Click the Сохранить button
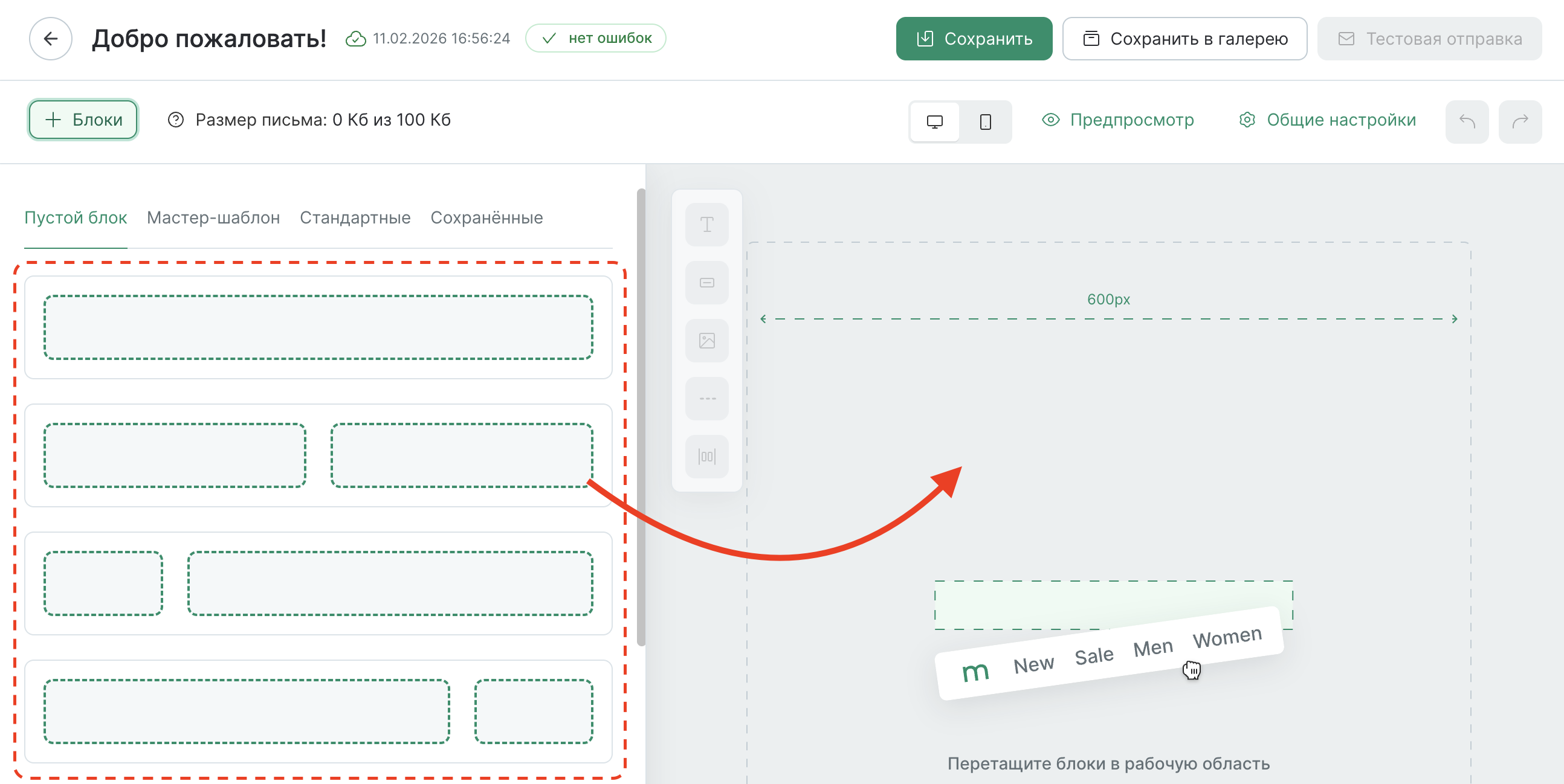 (x=974, y=38)
